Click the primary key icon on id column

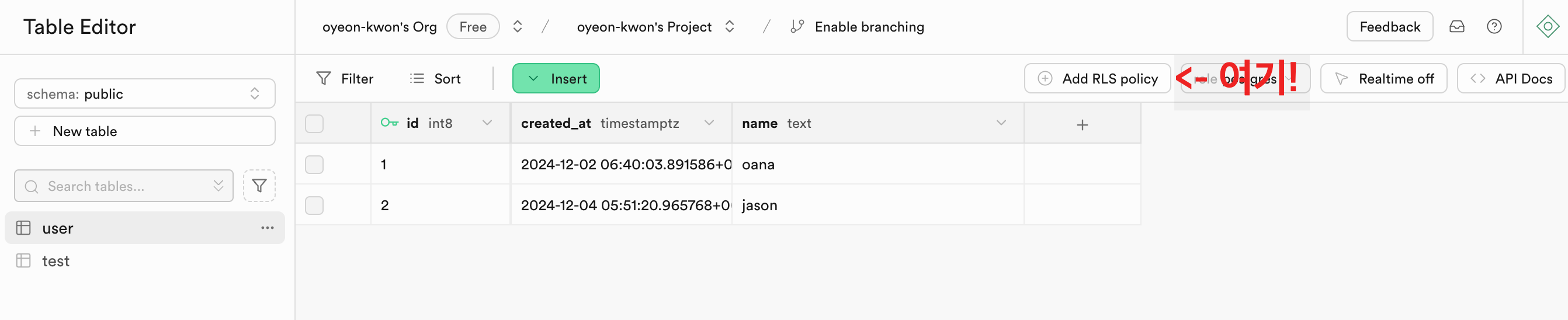[389, 123]
